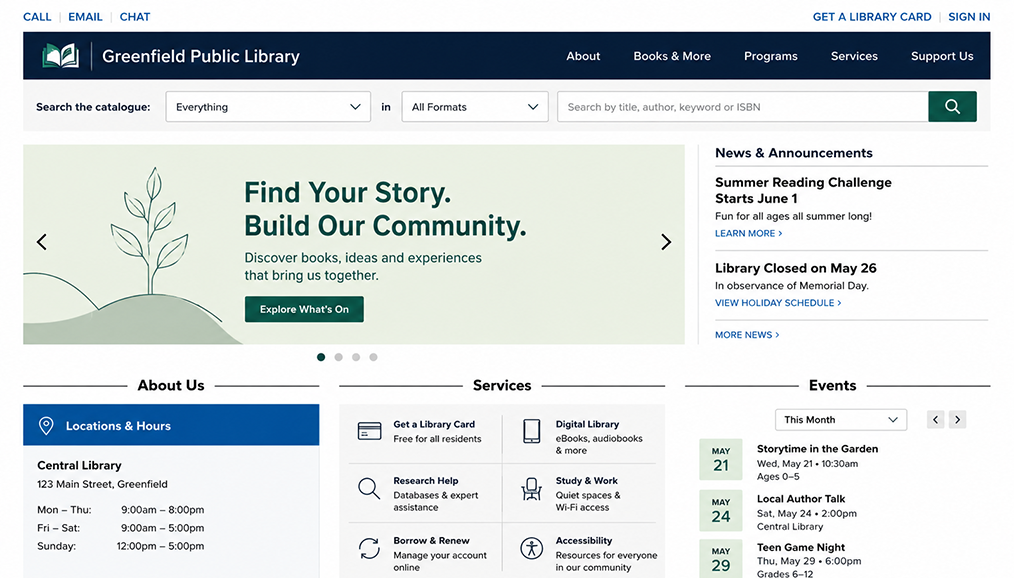Click the Explore What's On button
The width and height of the screenshot is (1014, 578).
(304, 309)
